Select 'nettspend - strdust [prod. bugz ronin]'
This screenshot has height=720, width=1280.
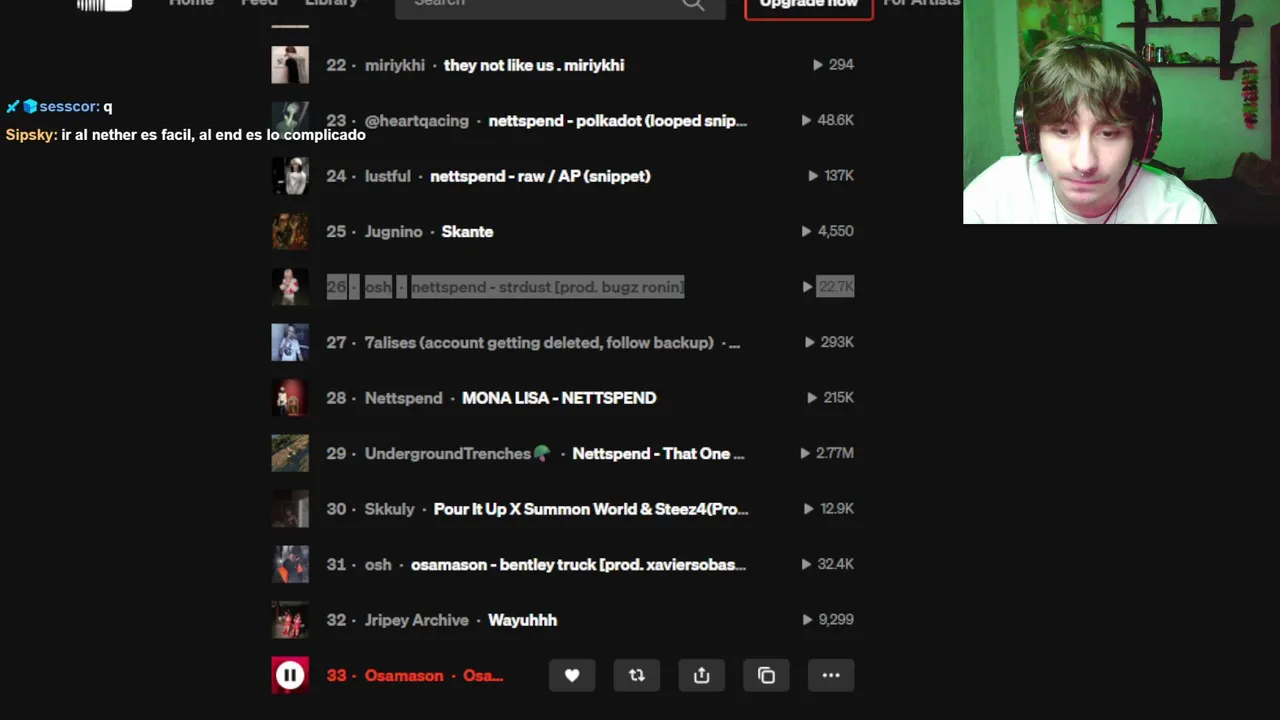click(x=548, y=287)
